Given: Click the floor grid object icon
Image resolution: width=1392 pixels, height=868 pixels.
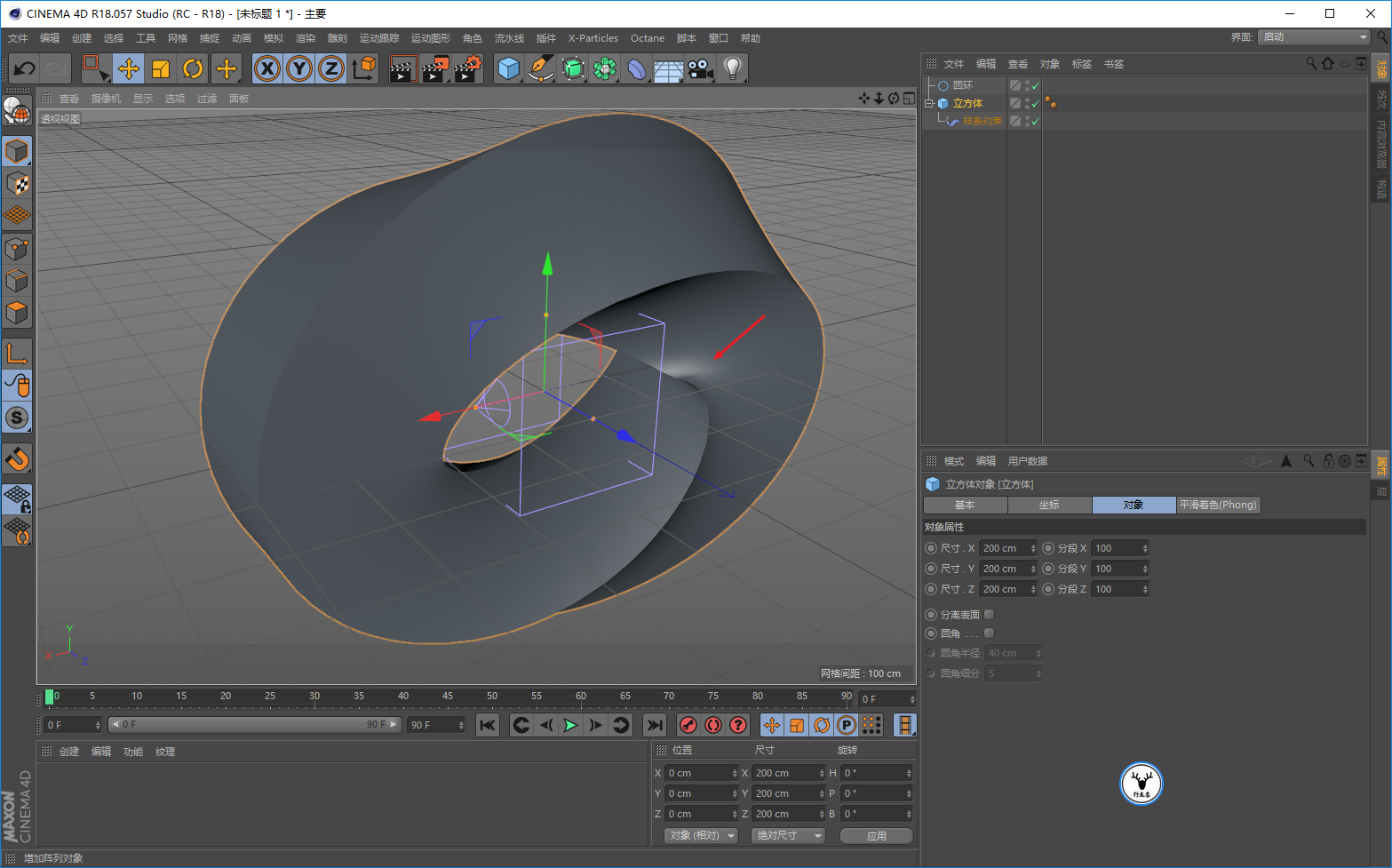Looking at the screenshot, I should point(668,68).
